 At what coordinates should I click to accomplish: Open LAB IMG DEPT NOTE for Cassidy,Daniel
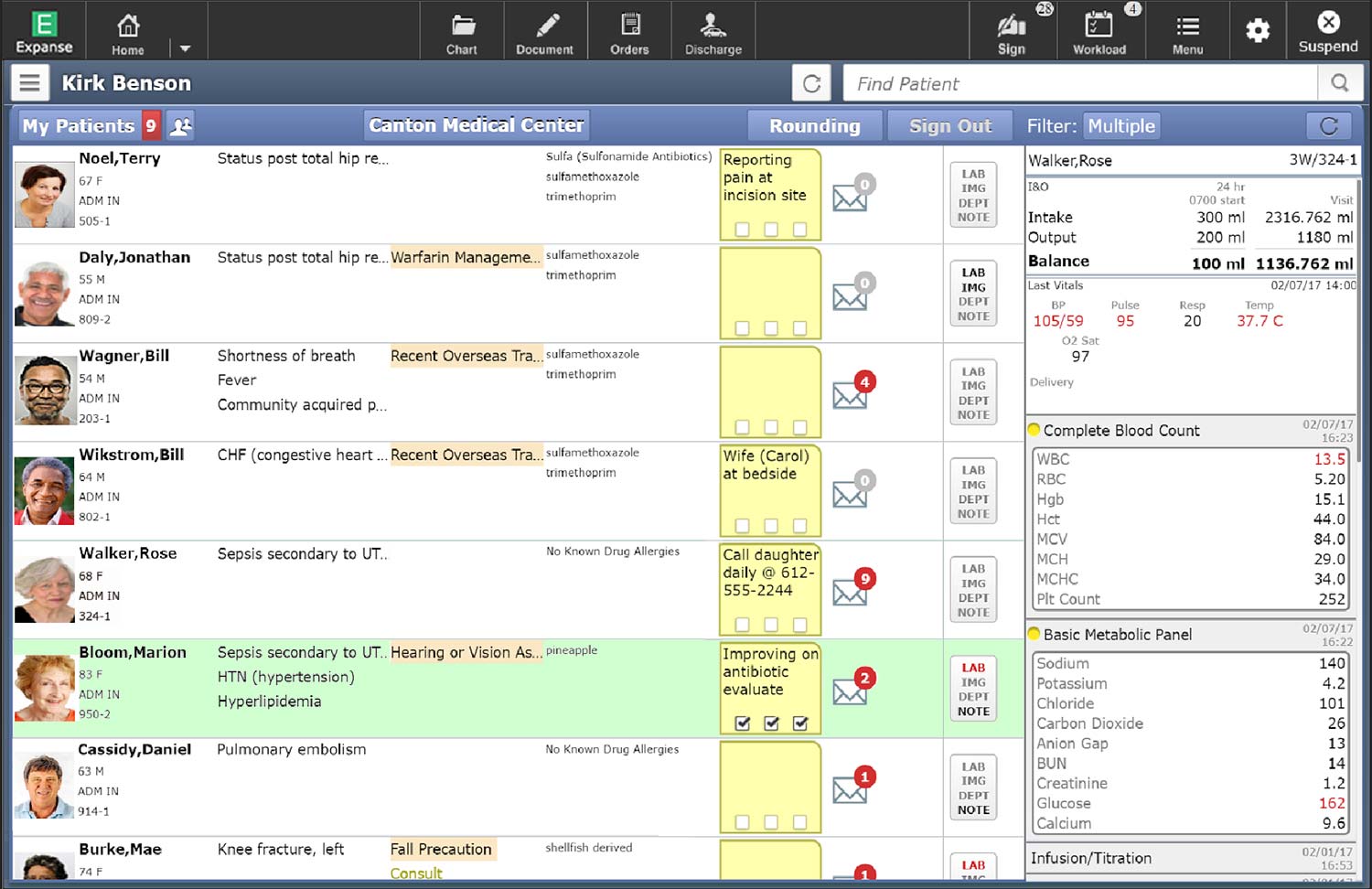973,787
